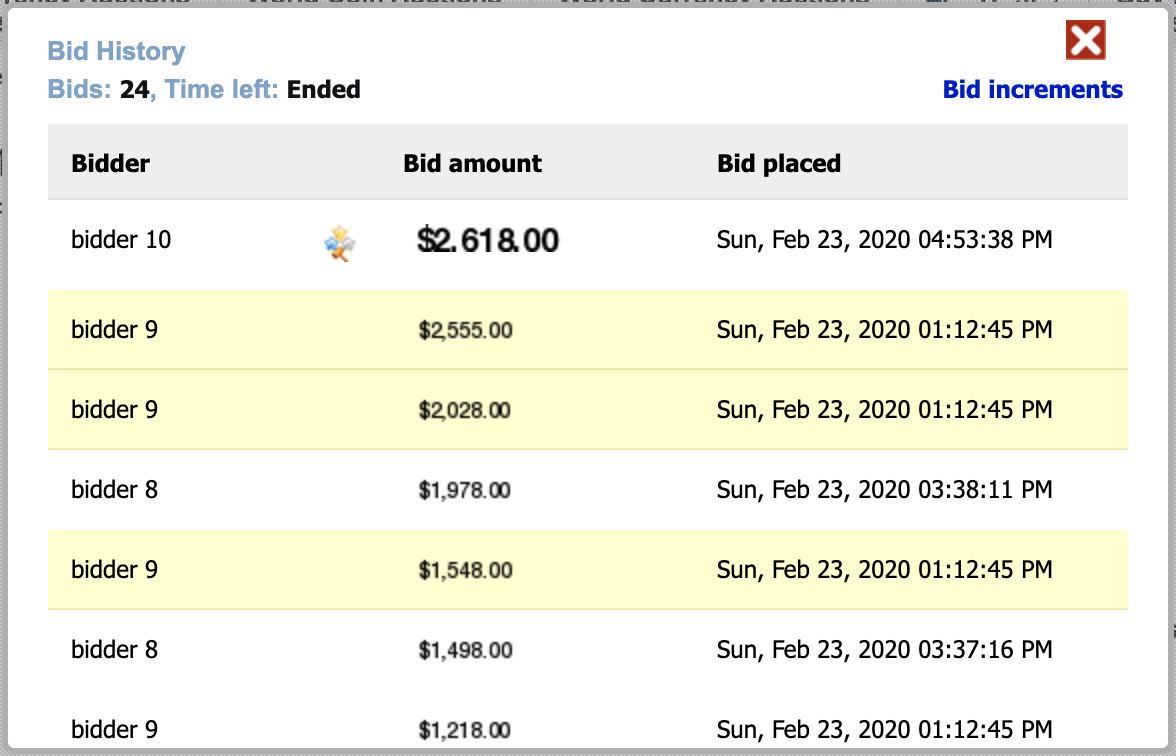Select the $1,498.00 bid amount
The width and height of the screenshot is (1176, 756).
pyautogui.click(x=465, y=650)
